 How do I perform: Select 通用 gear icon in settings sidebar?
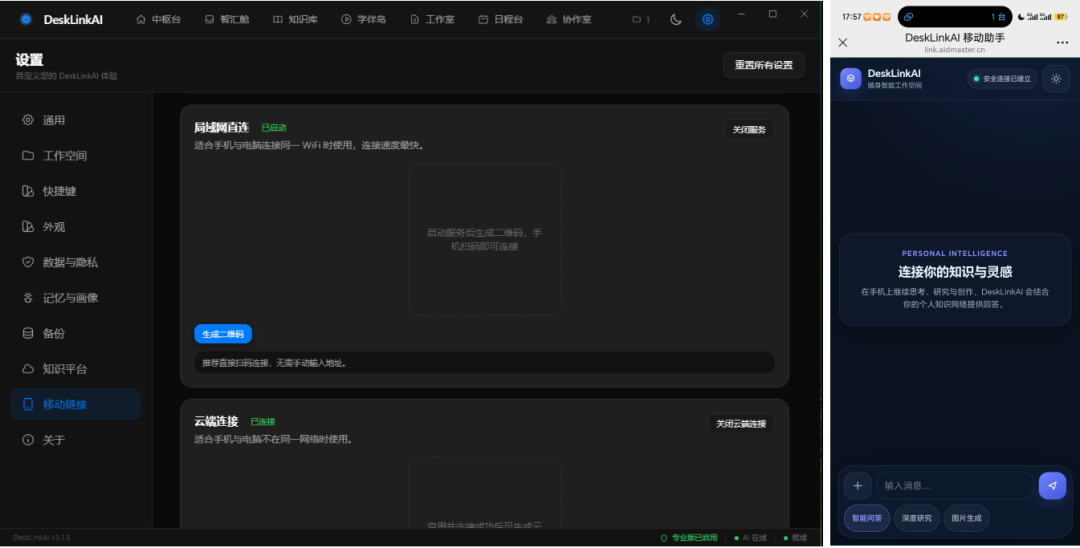(28, 120)
